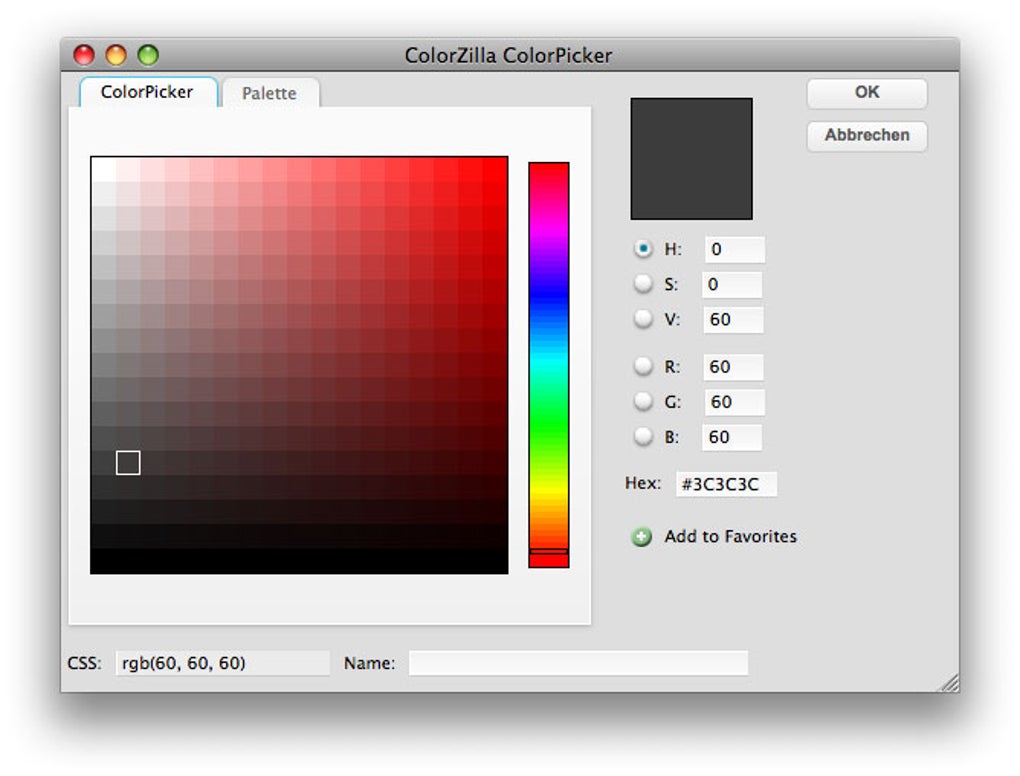Click the empty Name input field
Screen dimensions: 1020x776
578,662
